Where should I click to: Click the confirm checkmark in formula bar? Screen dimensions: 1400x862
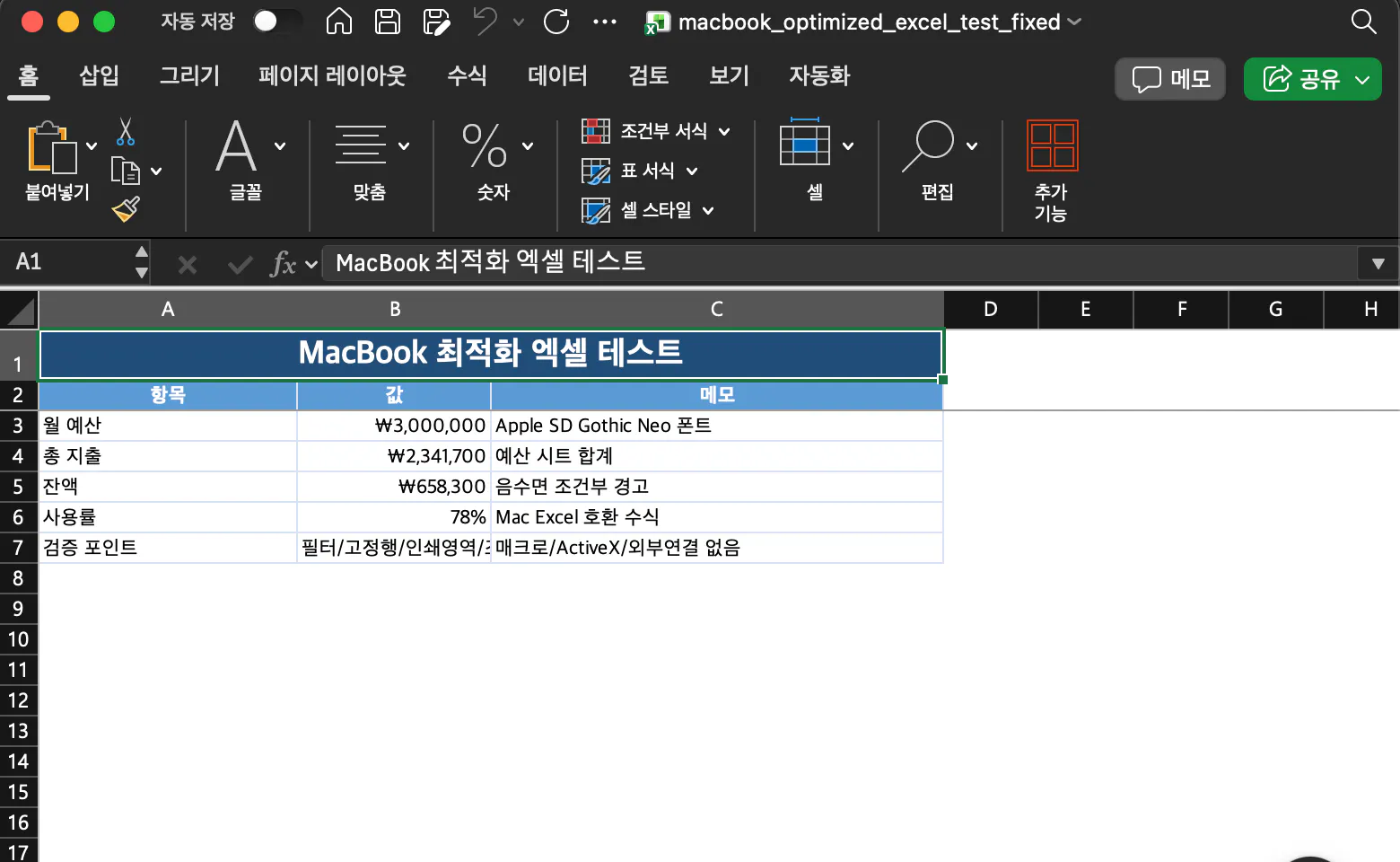(240, 264)
